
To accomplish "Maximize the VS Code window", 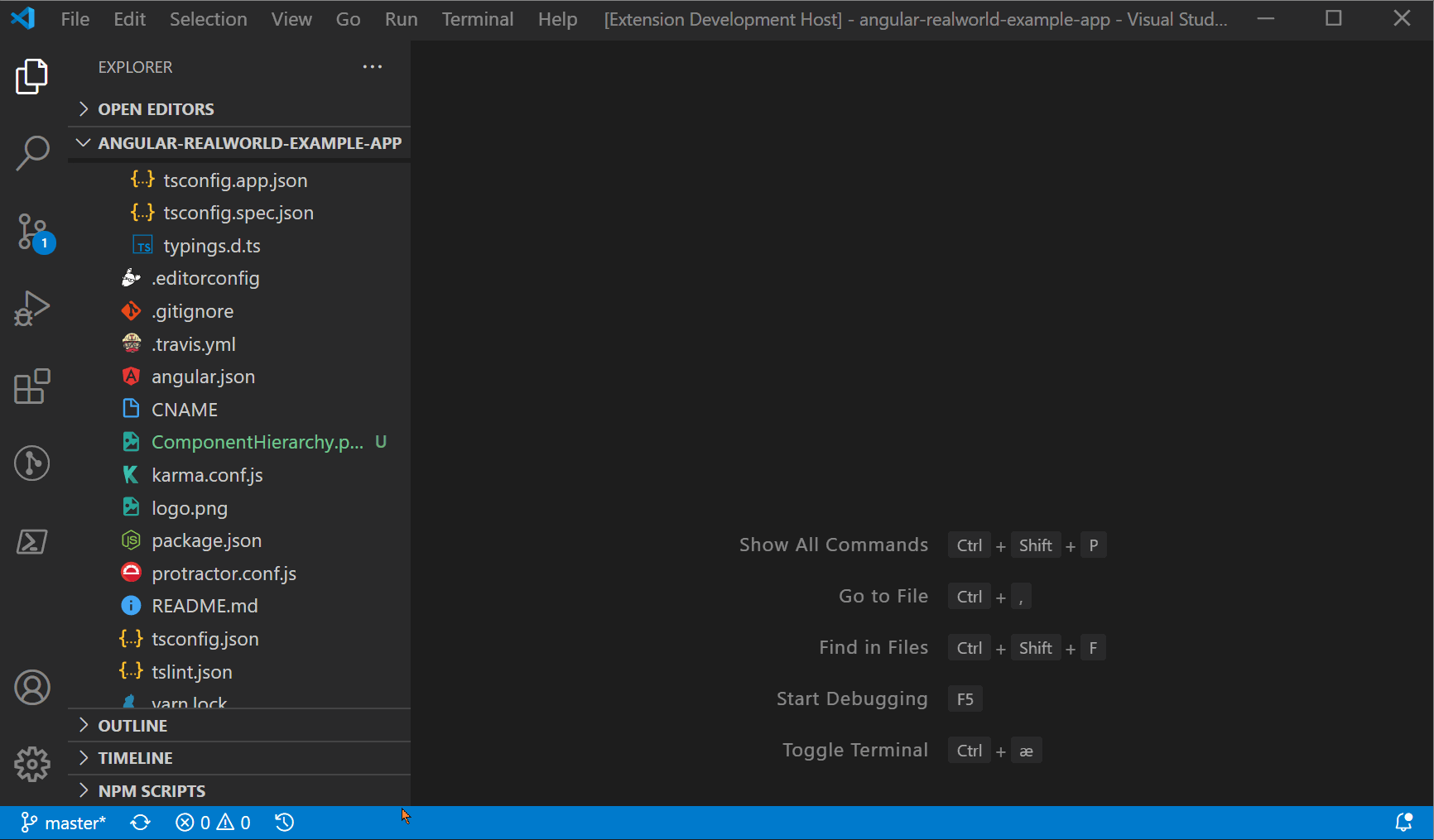I will tap(1334, 18).
